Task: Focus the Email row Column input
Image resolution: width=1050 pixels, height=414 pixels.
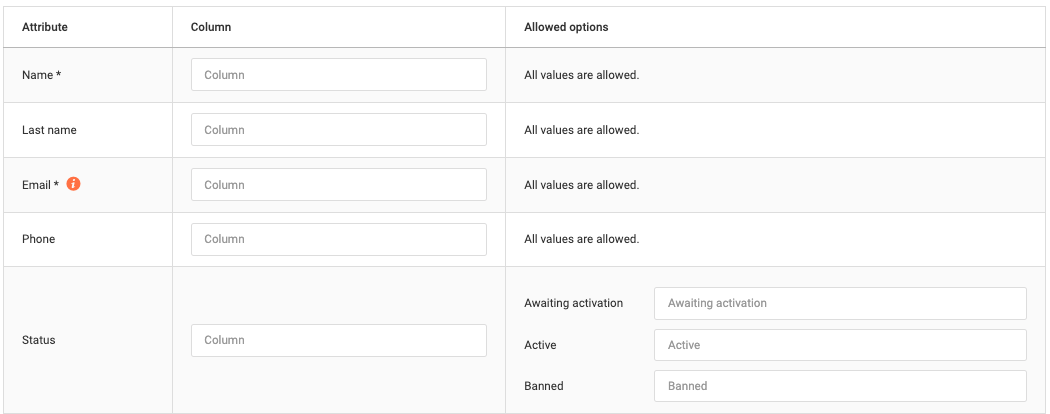Action: 339,185
